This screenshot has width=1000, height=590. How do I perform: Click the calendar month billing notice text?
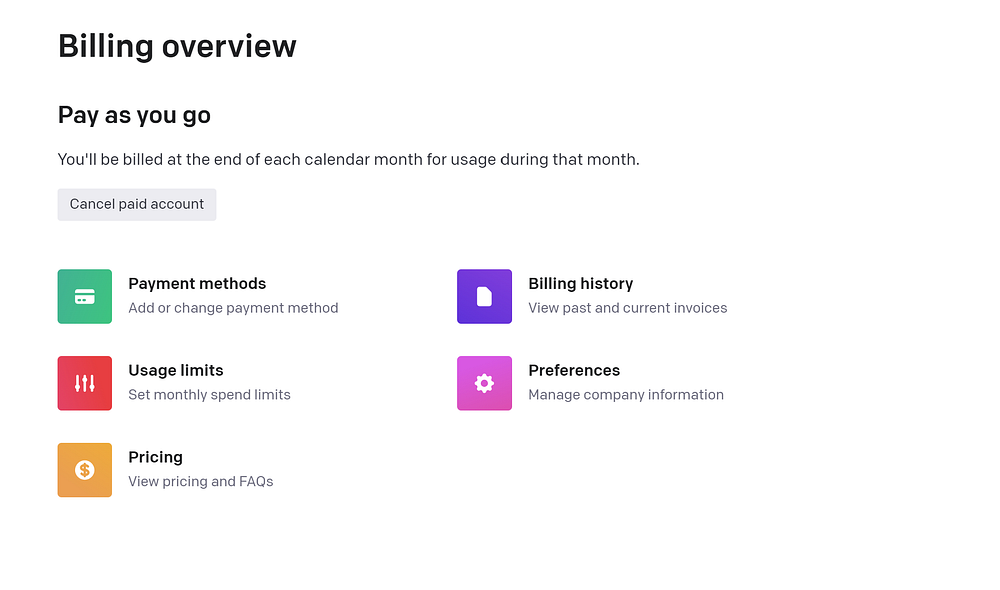coord(348,159)
